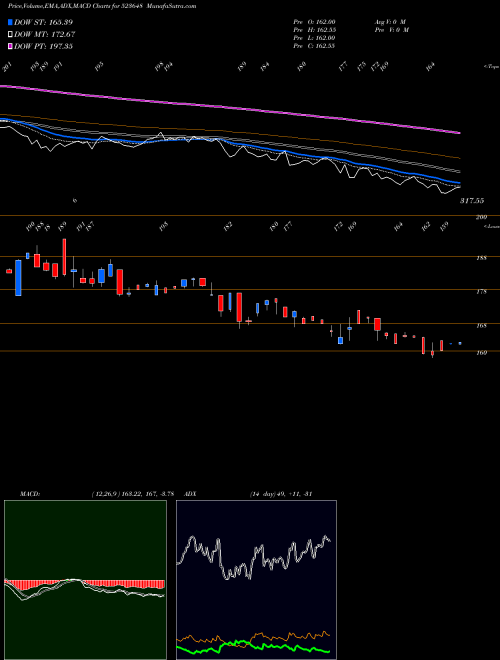
Task: Select the 'DOW PT: 197.35' legend text
Action: (x=44, y=46)
